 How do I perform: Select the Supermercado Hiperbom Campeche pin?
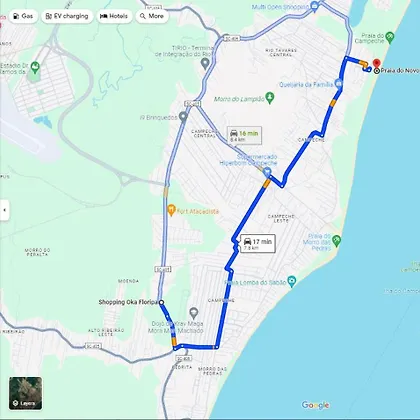[x=267, y=172]
